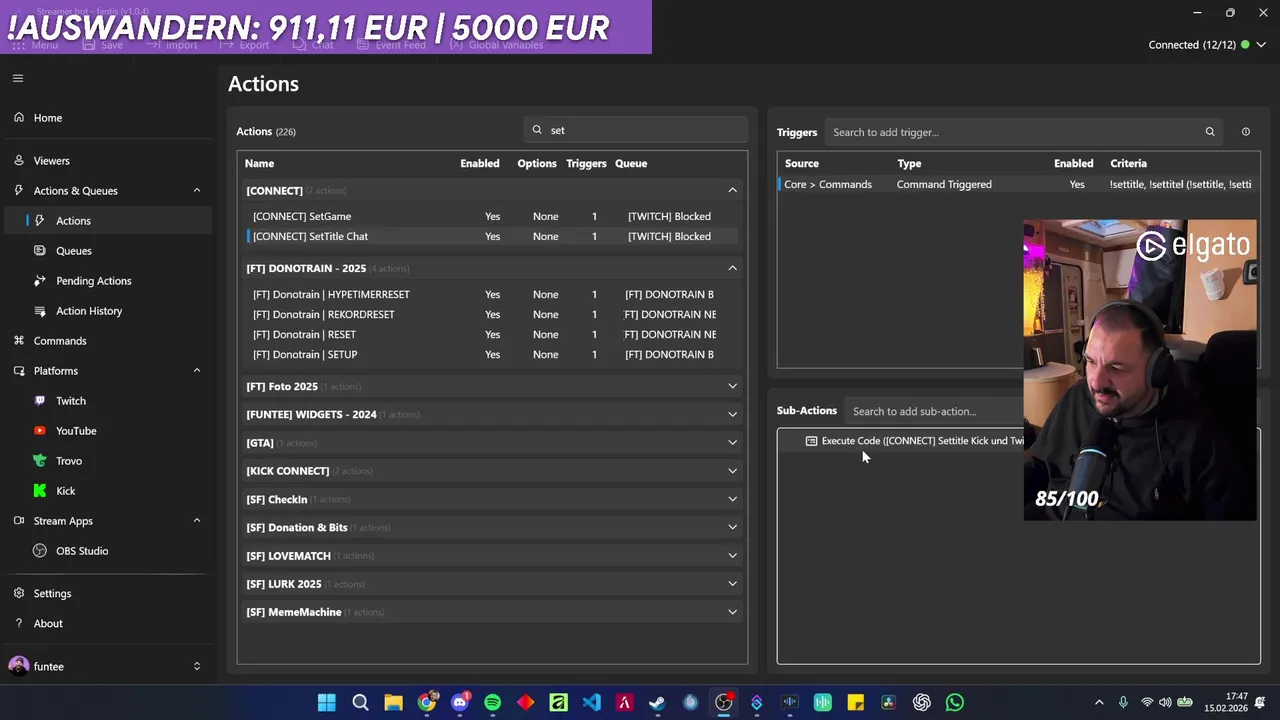This screenshot has height=720, width=1280.
Task: Expand the [FUNTEE] WIDGETS - 2024 group
Action: [732, 415]
